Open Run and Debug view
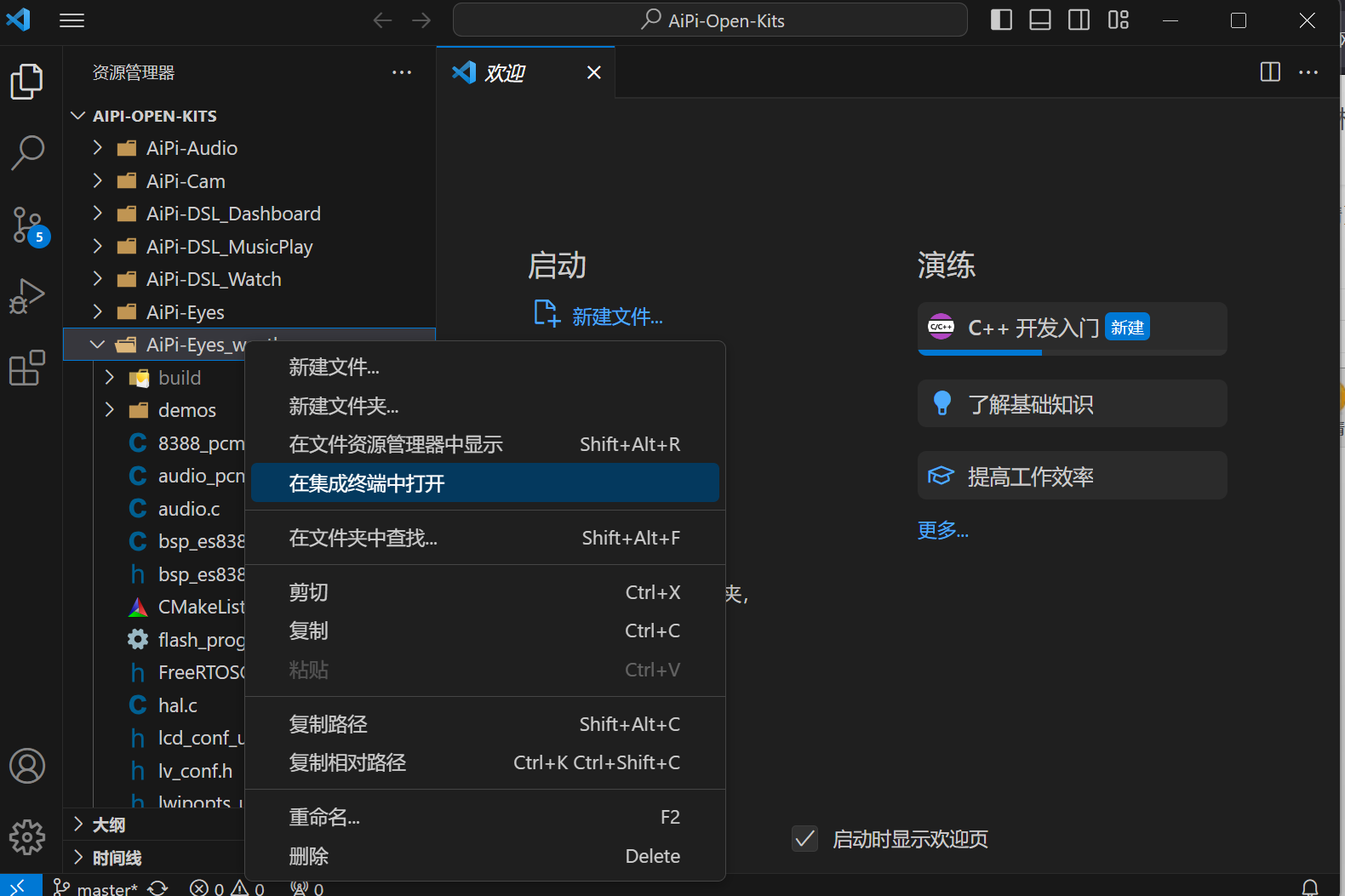 coord(27,296)
